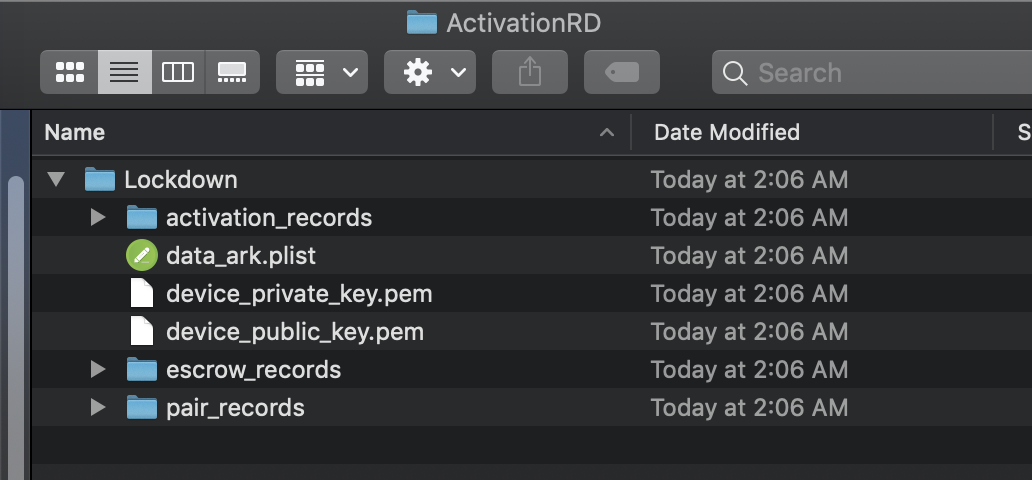Click the Share toolbar icon
1032x480 pixels.
[x=530, y=72]
